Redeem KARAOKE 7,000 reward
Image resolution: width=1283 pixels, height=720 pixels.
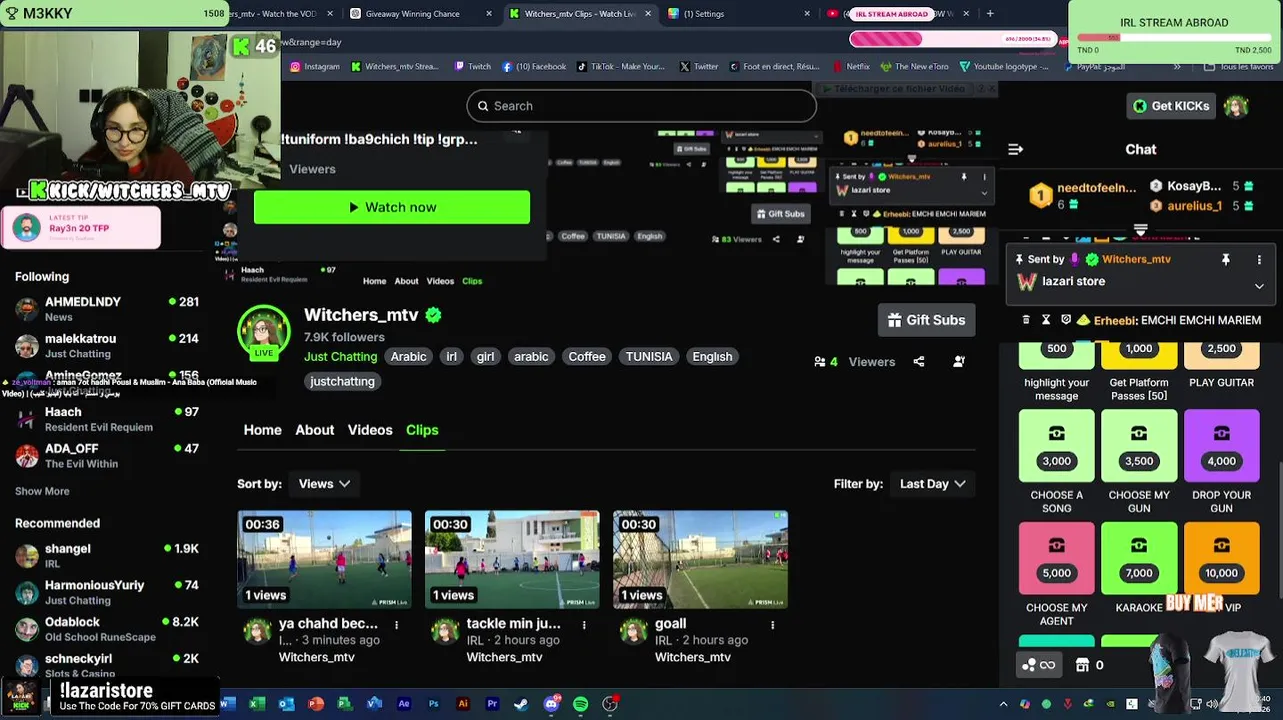tap(1139, 558)
